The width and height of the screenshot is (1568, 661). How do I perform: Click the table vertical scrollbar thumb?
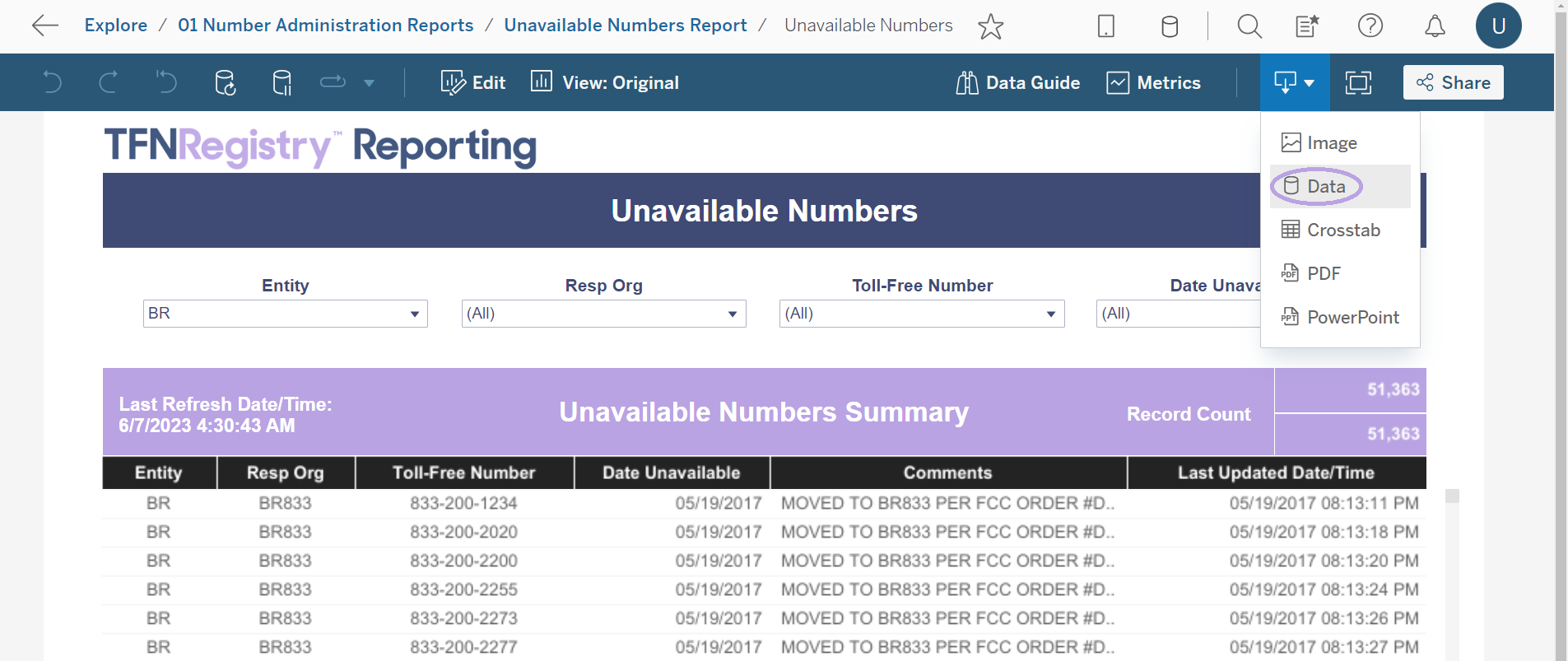tap(1452, 496)
